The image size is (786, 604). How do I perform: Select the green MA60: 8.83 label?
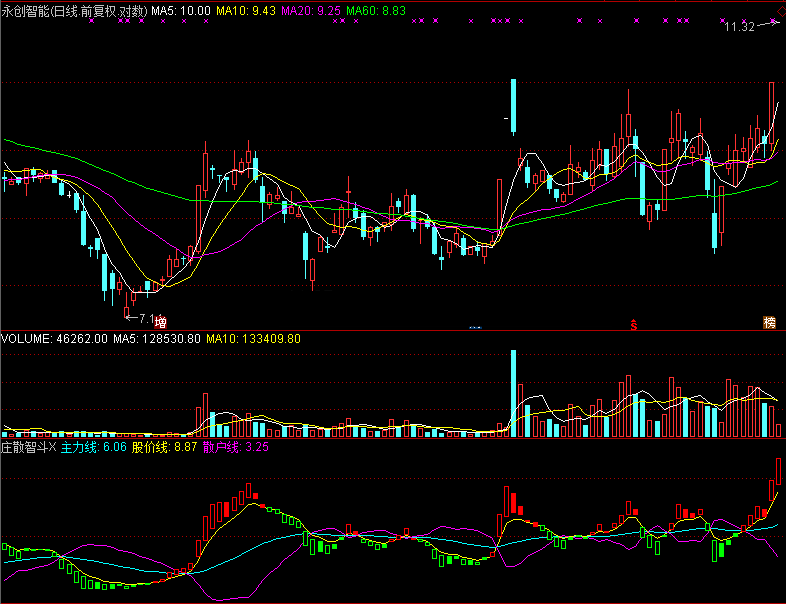(376, 11)
